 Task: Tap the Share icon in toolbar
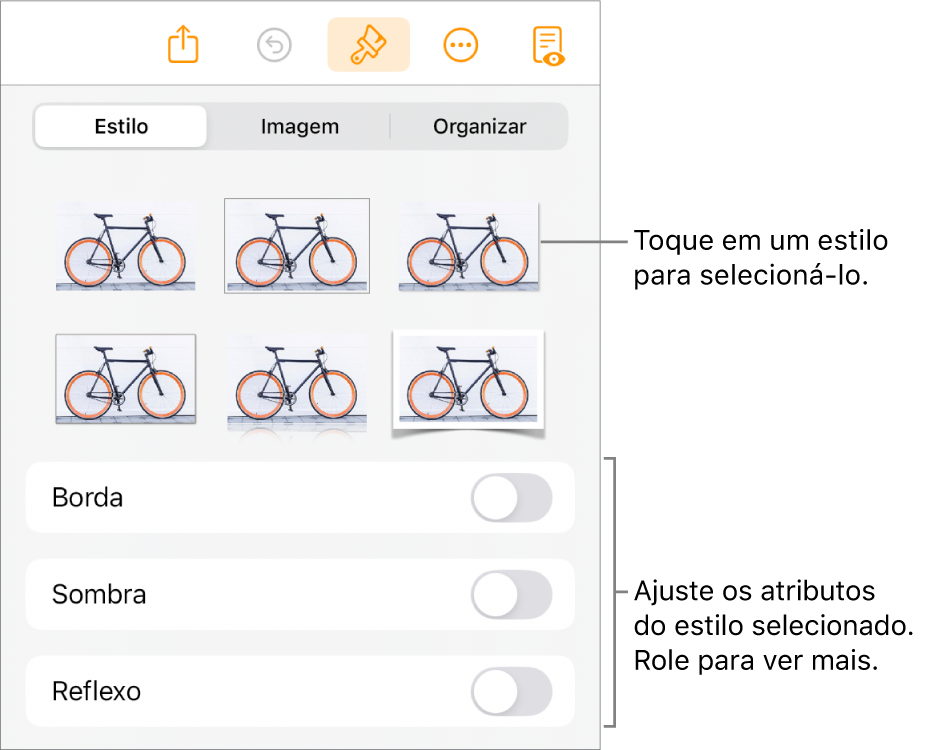[184, 45]
